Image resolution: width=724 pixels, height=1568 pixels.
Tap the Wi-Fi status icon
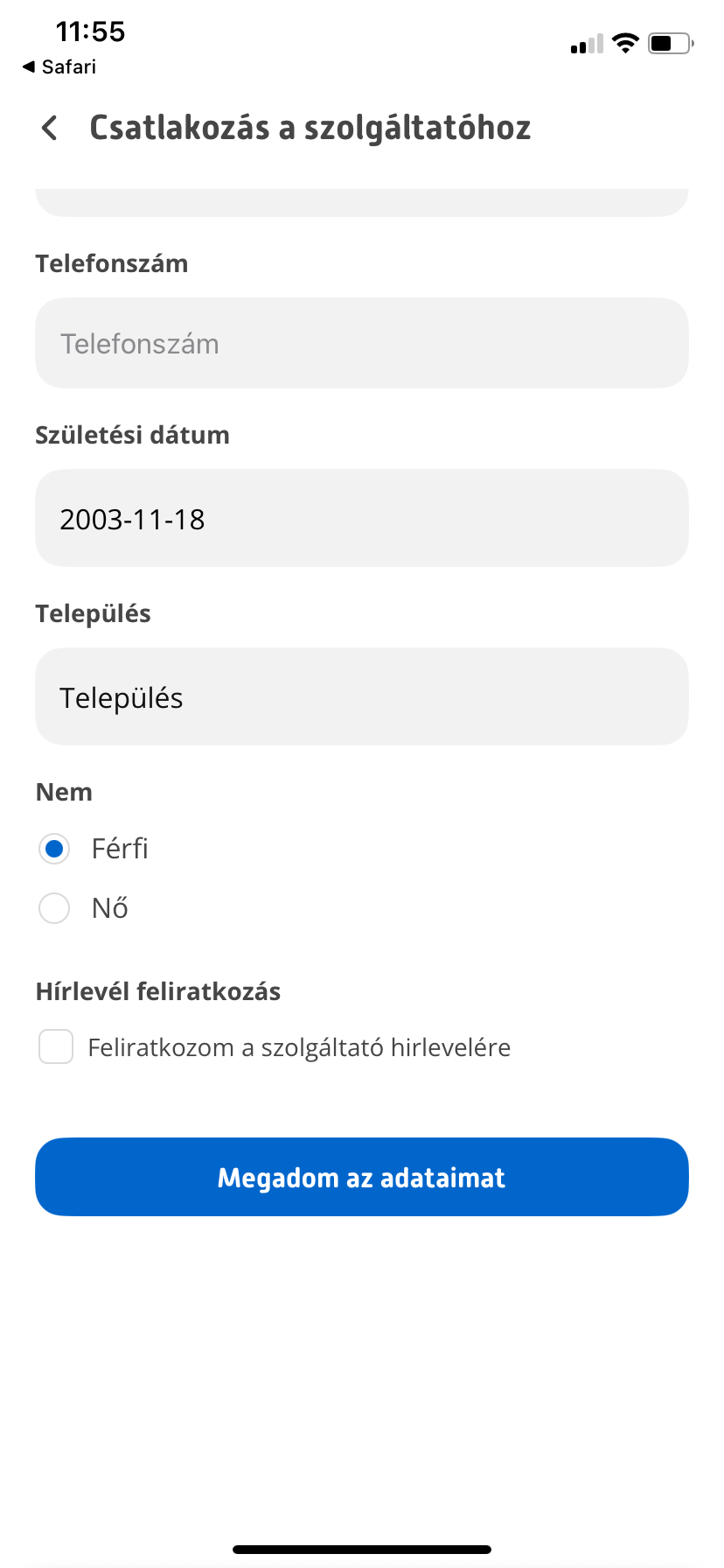click(625, 43)
